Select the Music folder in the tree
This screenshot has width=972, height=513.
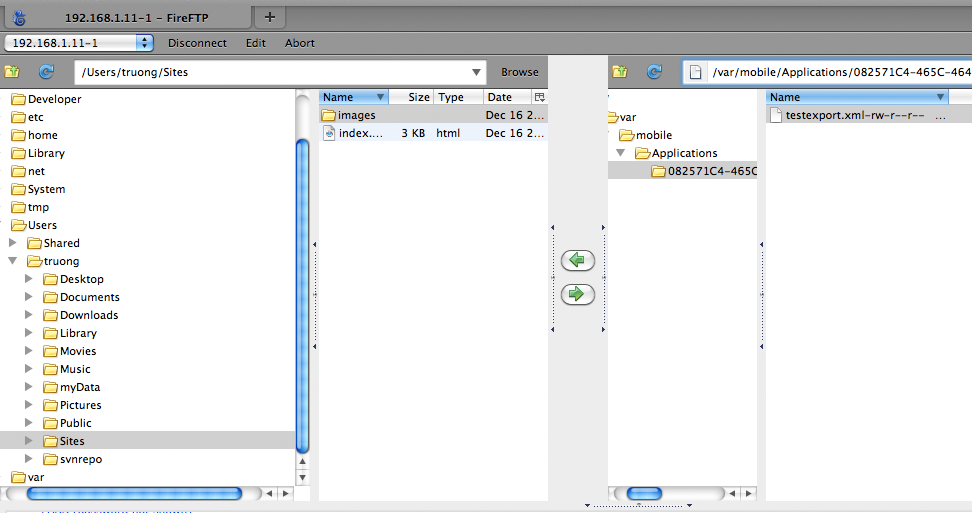[x=75, y=369]
